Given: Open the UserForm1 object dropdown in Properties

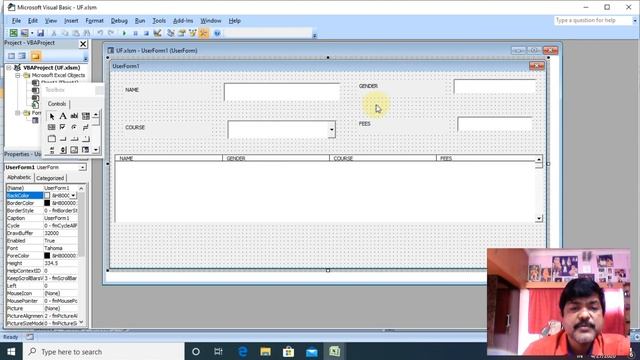Looking at the screenshot, I should tap(82, 167).
